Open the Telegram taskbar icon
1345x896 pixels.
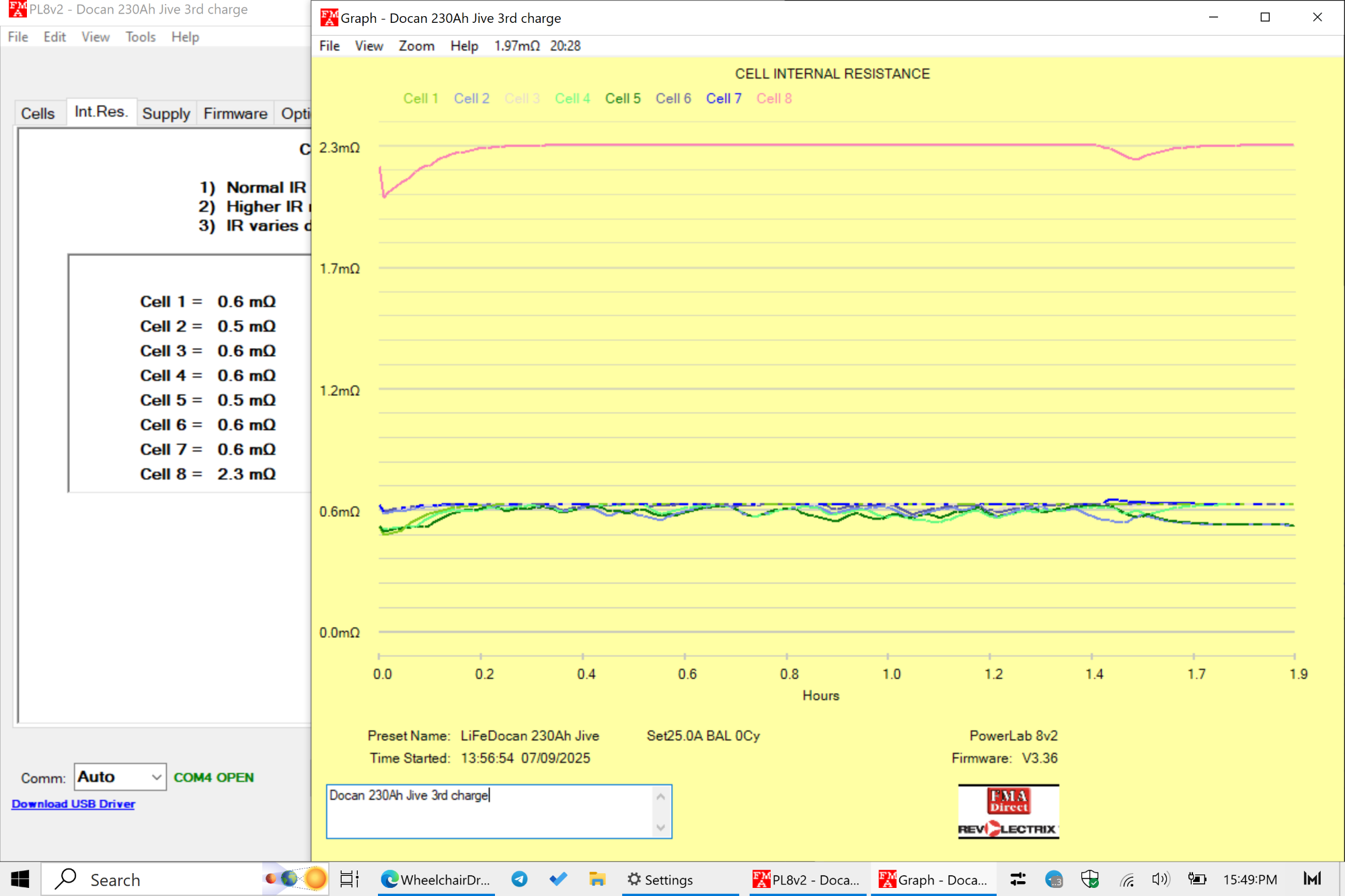[x=519, y=879]
